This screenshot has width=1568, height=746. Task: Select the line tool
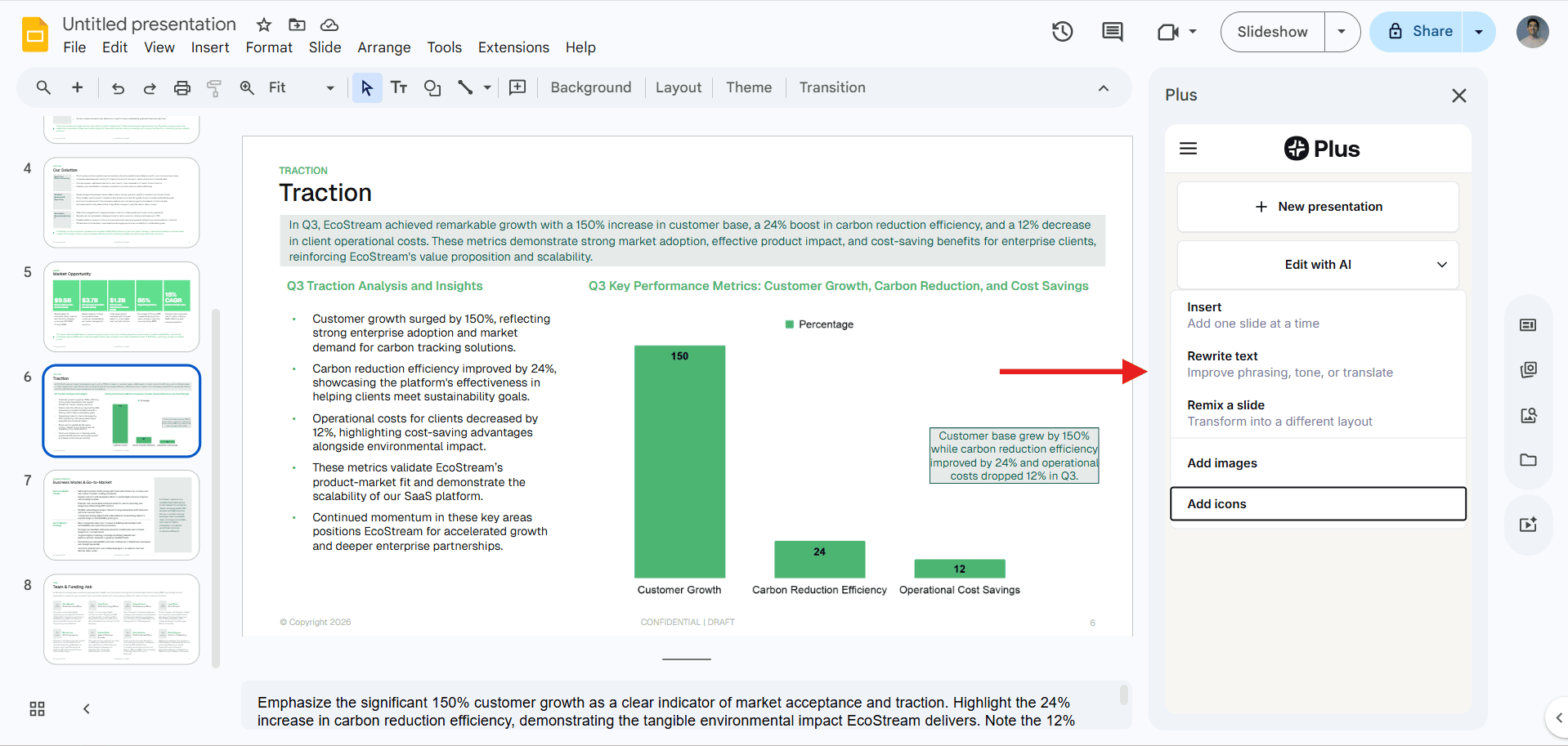click(x=465, y=87)
